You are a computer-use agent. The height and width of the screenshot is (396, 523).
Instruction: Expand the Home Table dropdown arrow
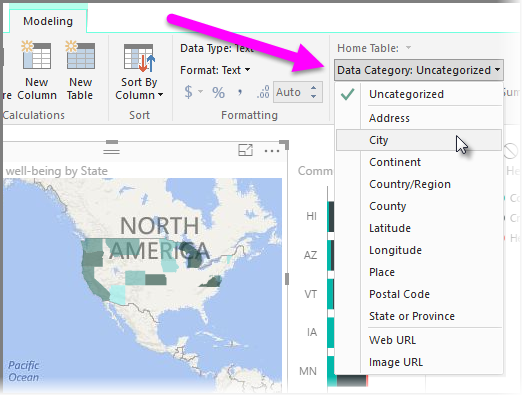coord(408,48)
